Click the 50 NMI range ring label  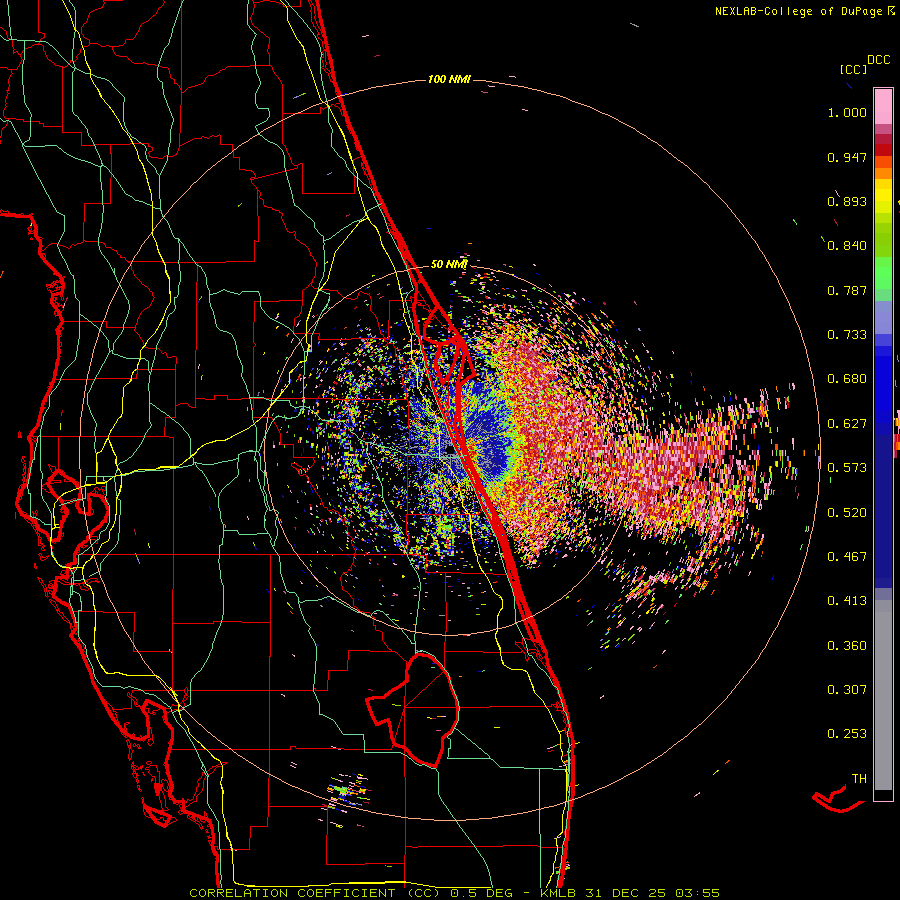click(x=449, y=264)
